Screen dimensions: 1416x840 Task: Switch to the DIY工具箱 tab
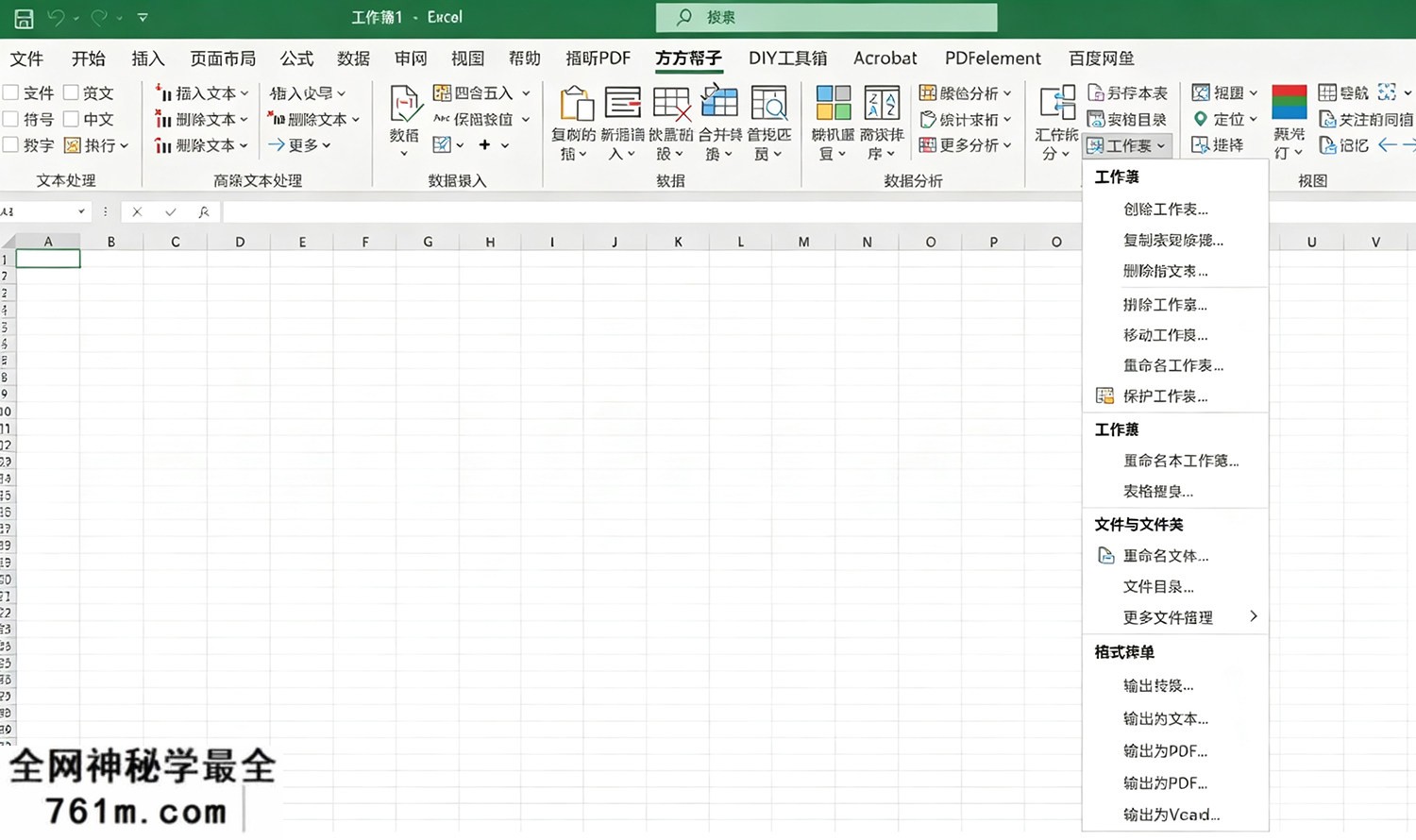click(787, 59)
